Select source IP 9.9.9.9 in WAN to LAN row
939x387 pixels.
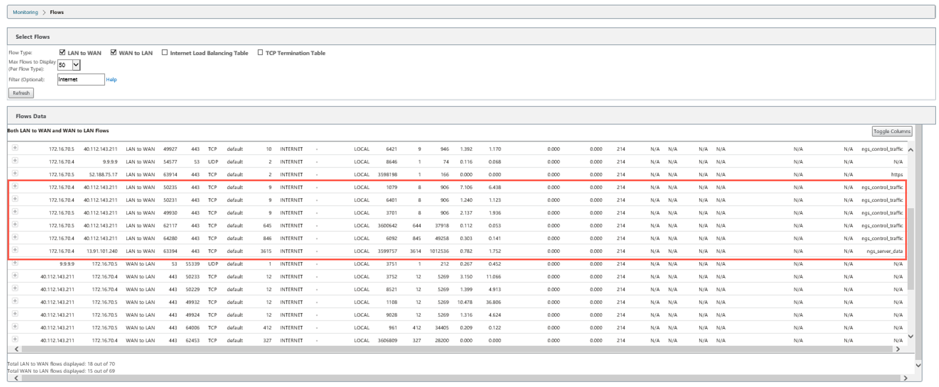(67, 264)
